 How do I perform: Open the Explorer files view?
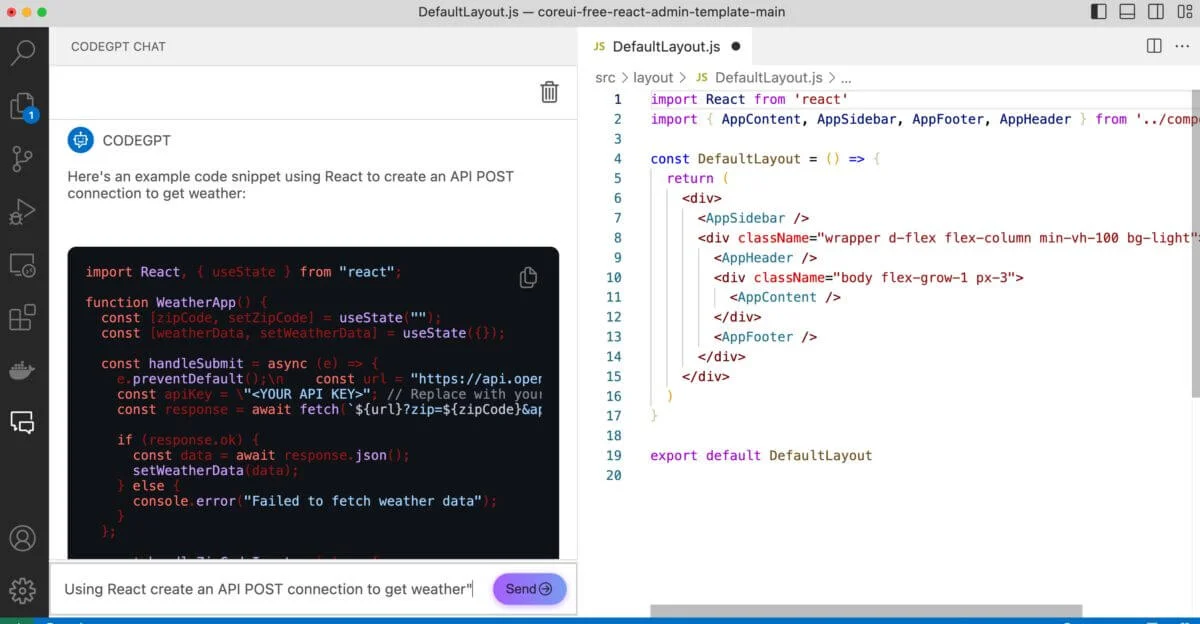(22, 106)
